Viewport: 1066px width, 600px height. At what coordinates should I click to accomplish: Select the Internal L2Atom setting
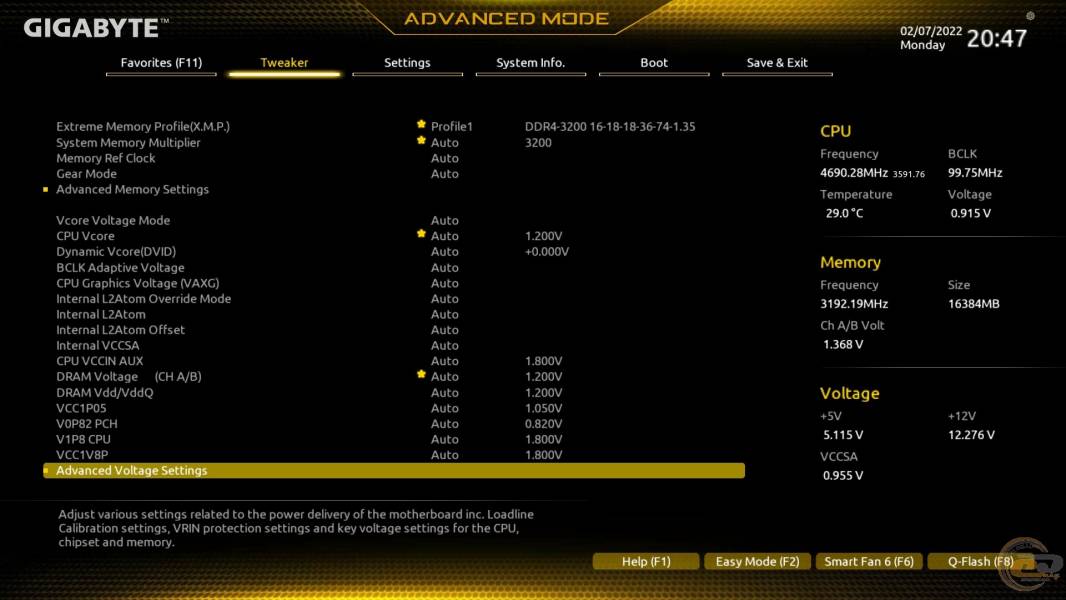coord(101,315)
